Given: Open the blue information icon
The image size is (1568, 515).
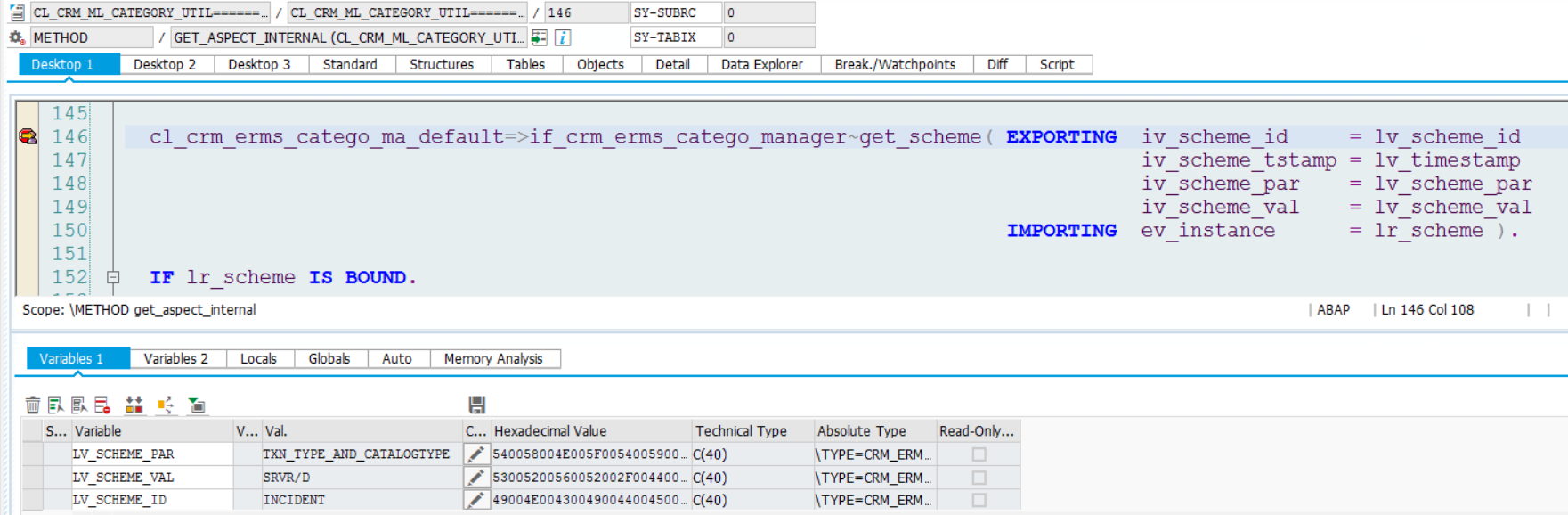Looking at the screenshot, I should tap(563, 37).
